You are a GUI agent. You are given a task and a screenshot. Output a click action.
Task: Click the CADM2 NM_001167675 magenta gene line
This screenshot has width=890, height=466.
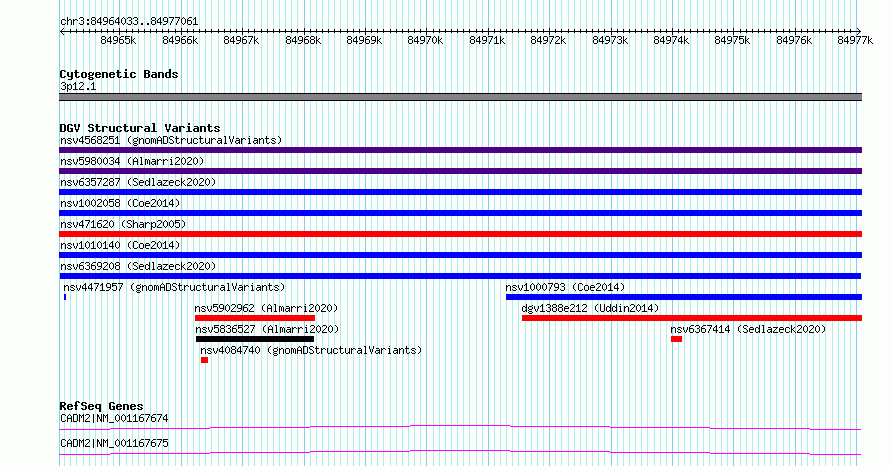coord(460,452)
